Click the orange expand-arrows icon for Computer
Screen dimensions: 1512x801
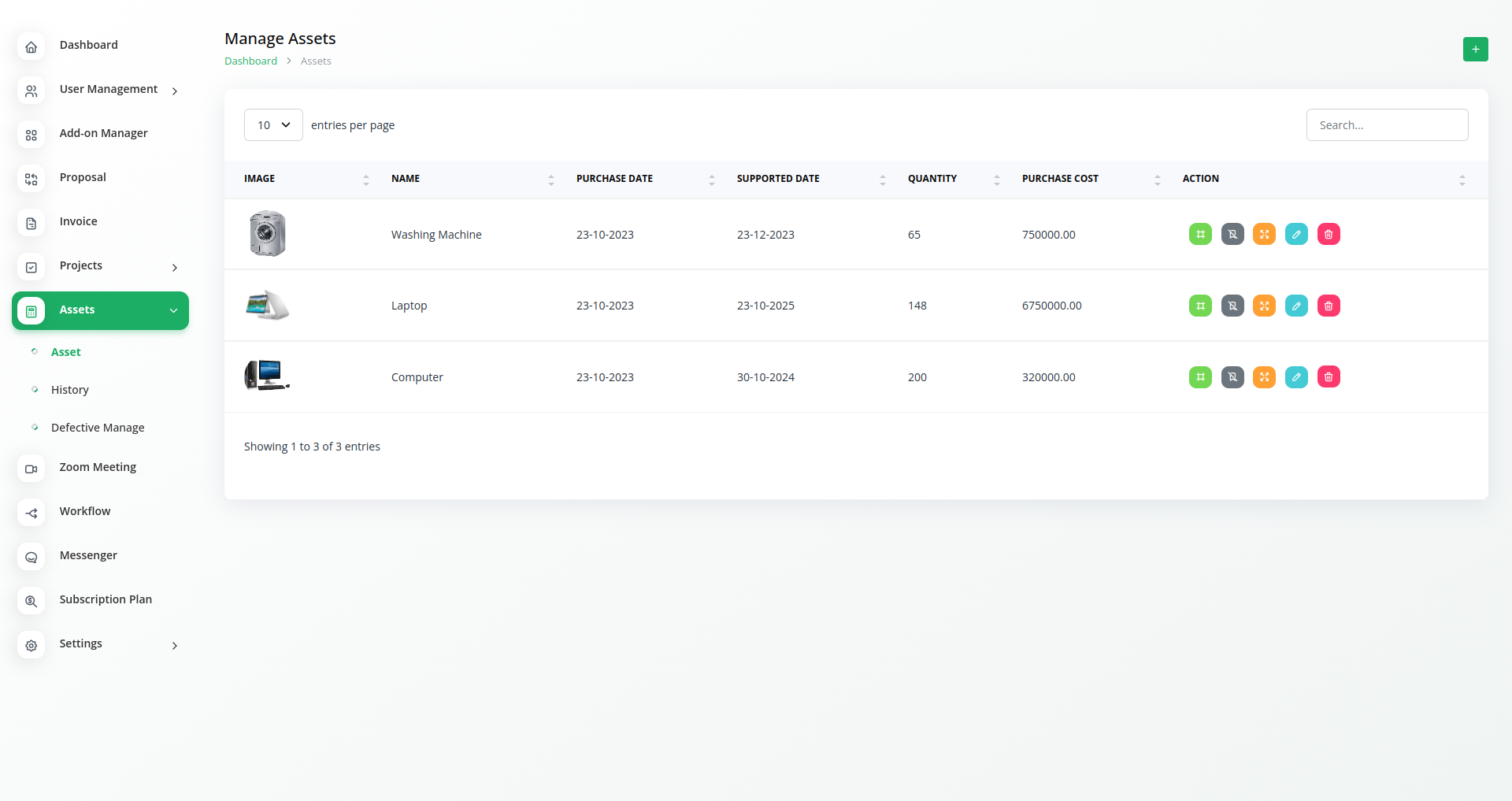click(x=1264, y=377)
